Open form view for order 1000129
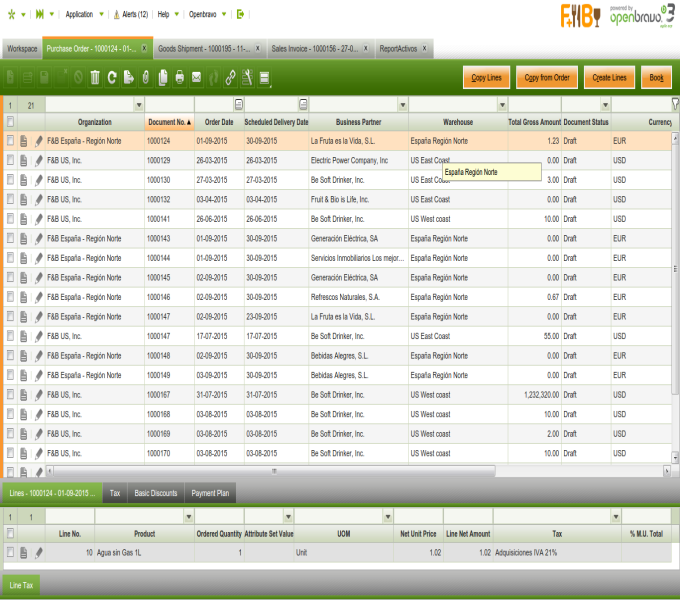Screen dimensions: 680x600 click(x=24, y=161)
